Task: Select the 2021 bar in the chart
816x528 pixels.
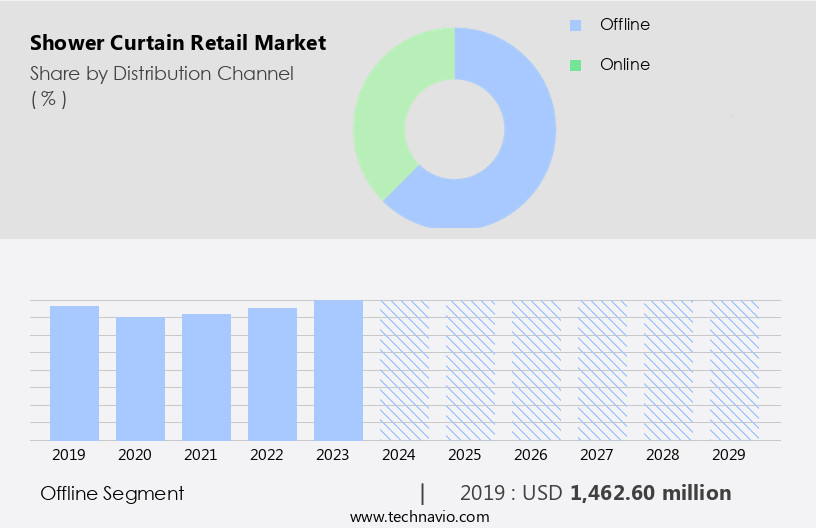Action: (206, 376)
